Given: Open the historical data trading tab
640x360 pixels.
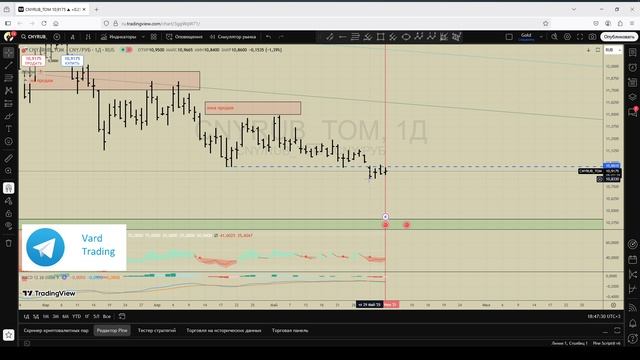Looking at the screenshot, I should click(x=224, y=331).
